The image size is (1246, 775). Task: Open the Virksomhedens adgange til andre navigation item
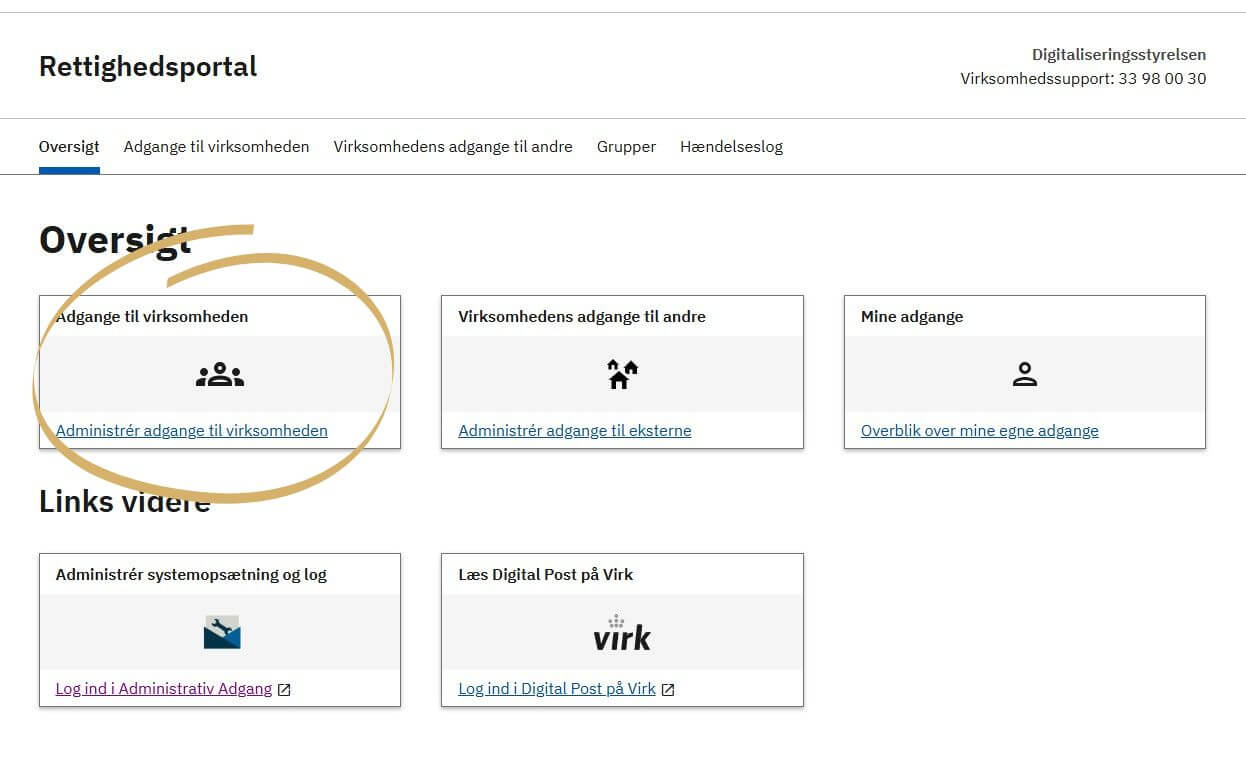[452, 146]
